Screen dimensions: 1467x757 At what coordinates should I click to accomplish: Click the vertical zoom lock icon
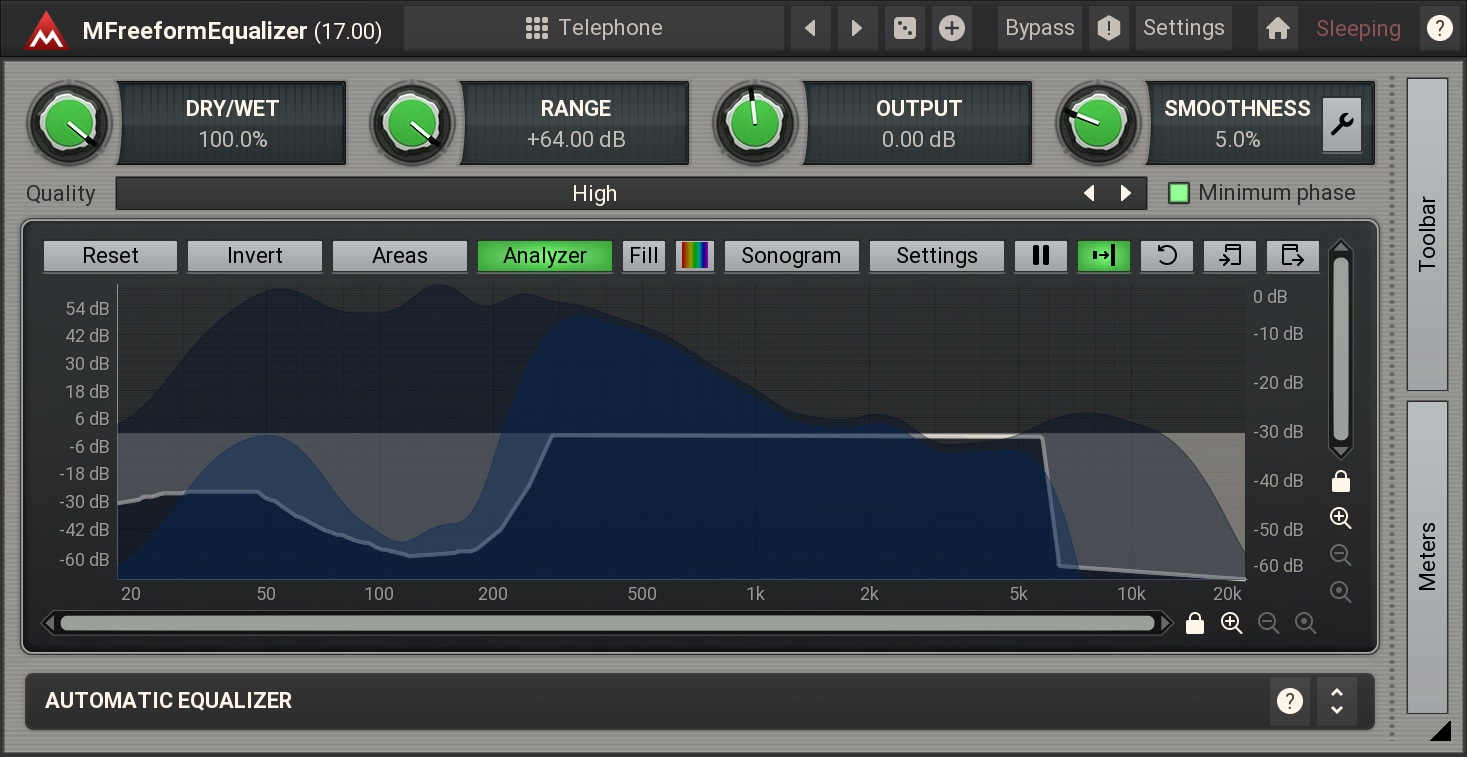(x=1340, y=482)
